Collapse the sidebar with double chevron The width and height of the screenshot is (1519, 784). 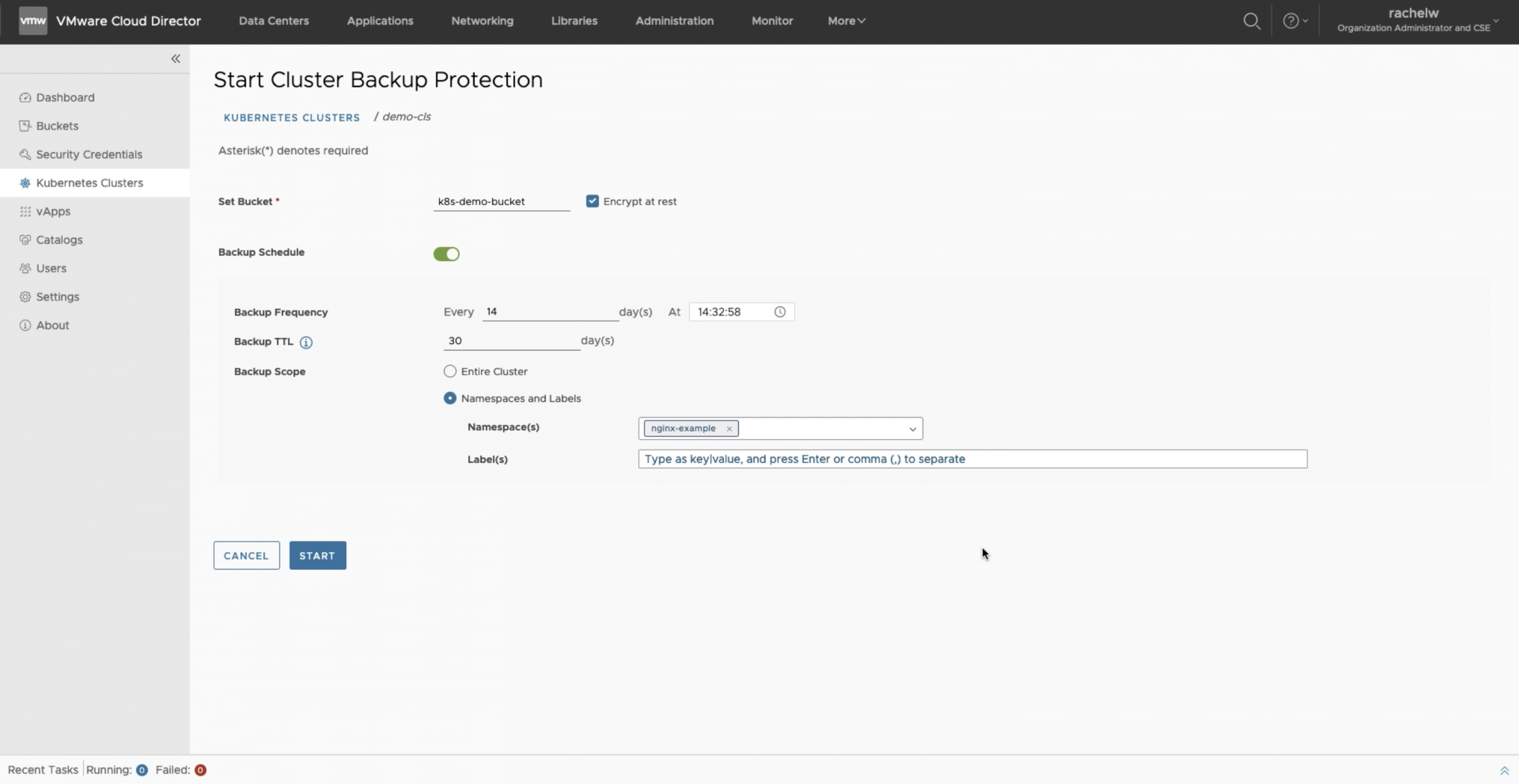[x=176, y=59]
